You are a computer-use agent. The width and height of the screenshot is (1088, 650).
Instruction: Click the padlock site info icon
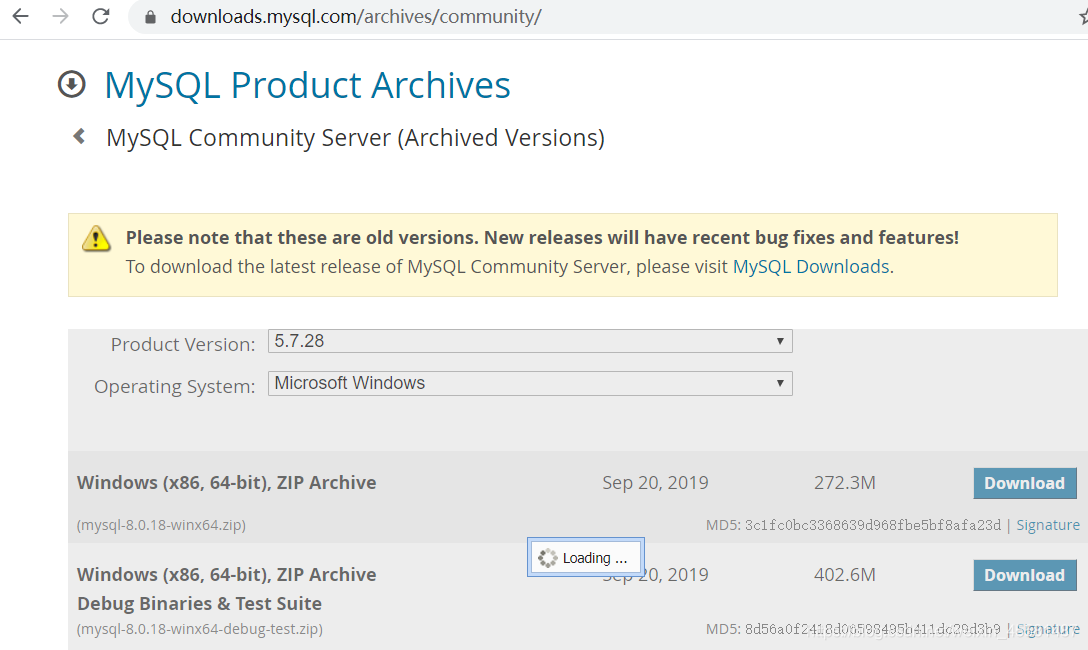(151, 17)
